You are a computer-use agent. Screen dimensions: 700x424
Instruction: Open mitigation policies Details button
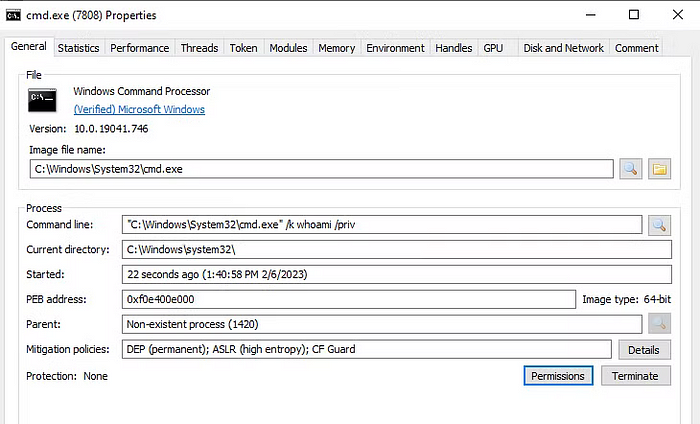pyautogui.click(x=644, y=350)
